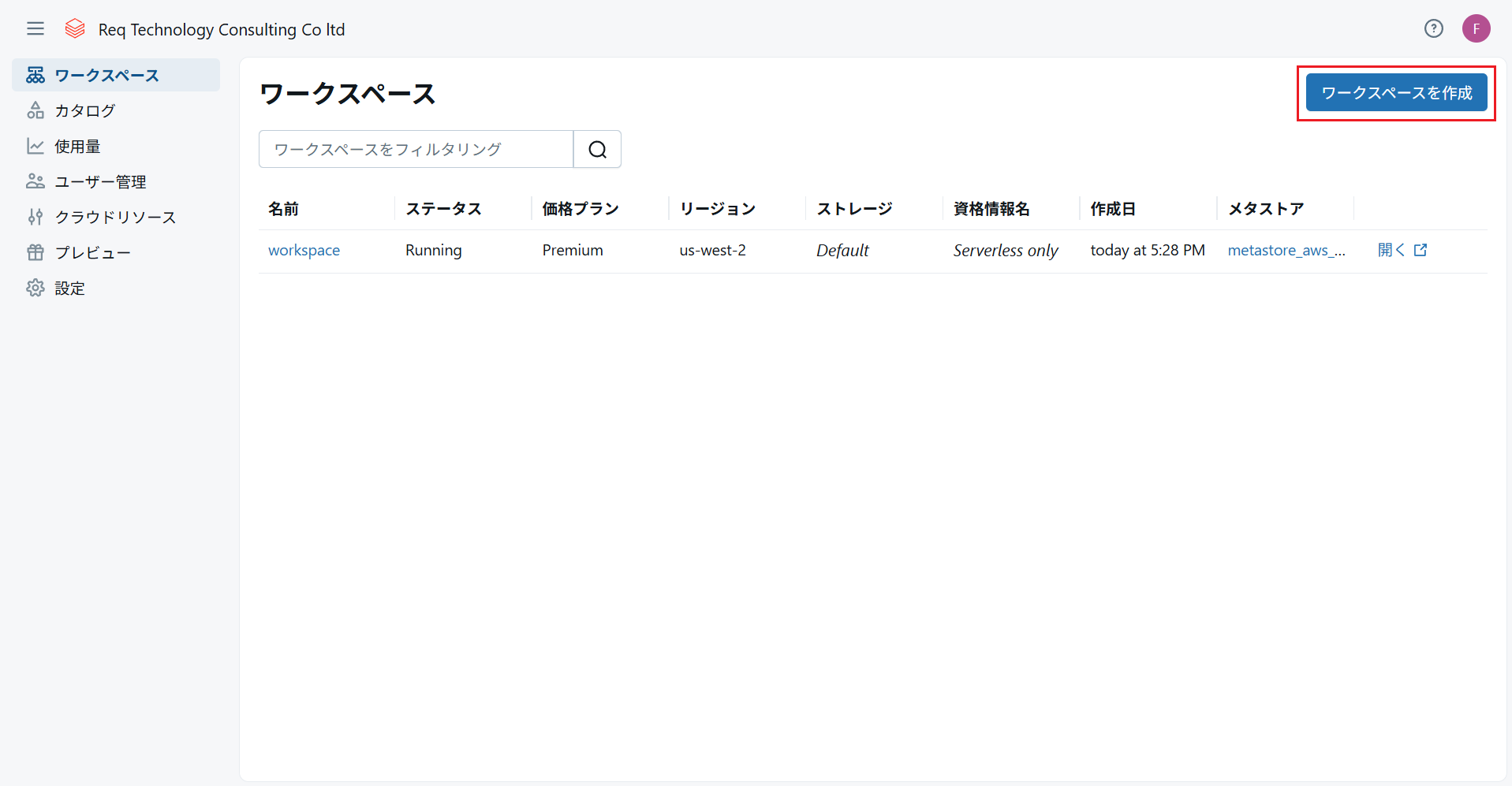Click the Databricks logo icon

tap(75, 29)
